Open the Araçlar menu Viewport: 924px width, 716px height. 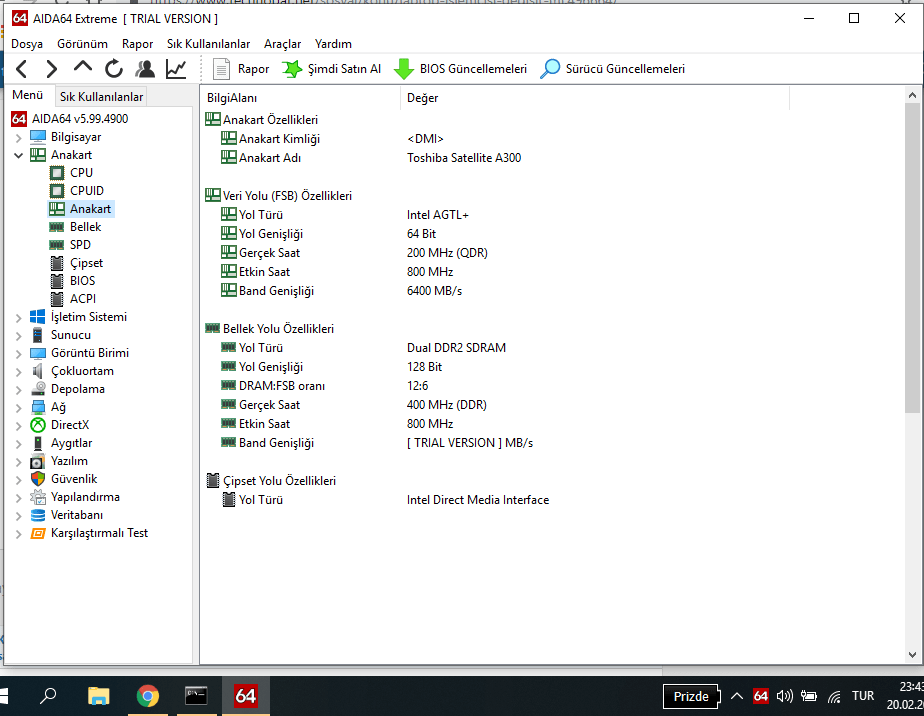[x=282, y=44]
